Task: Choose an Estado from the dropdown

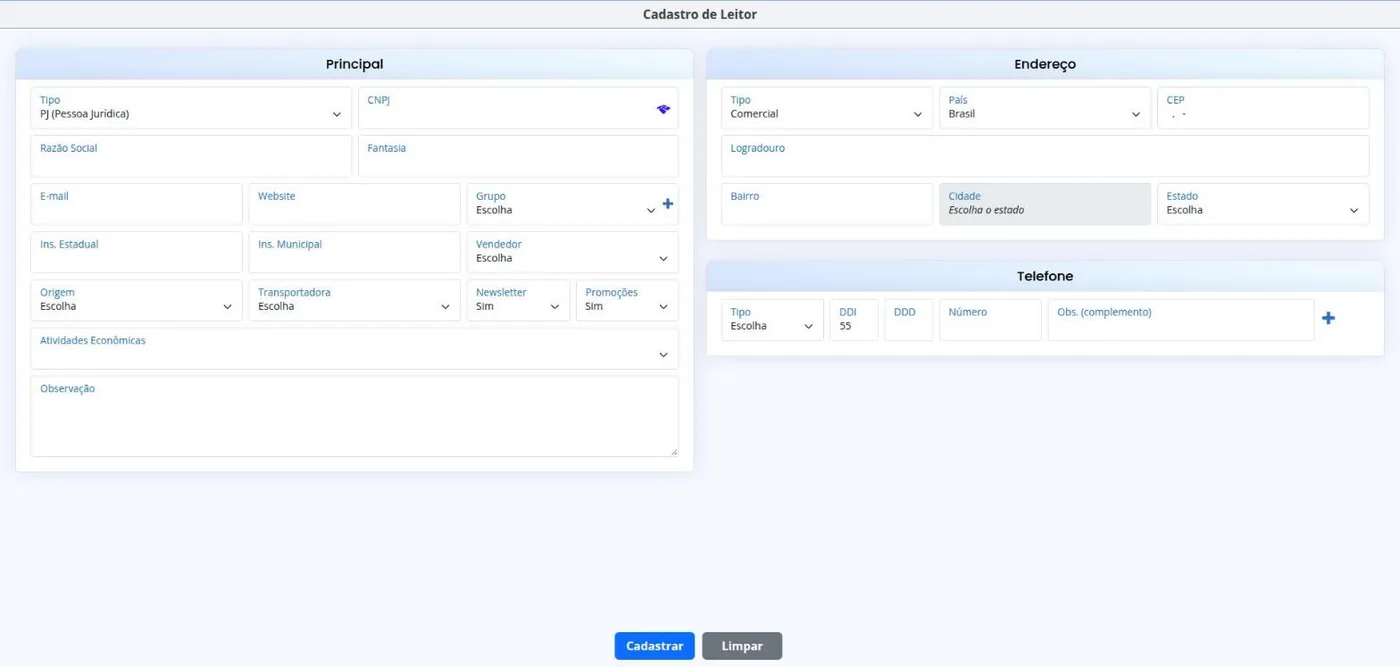Action: click(1263, 204)
